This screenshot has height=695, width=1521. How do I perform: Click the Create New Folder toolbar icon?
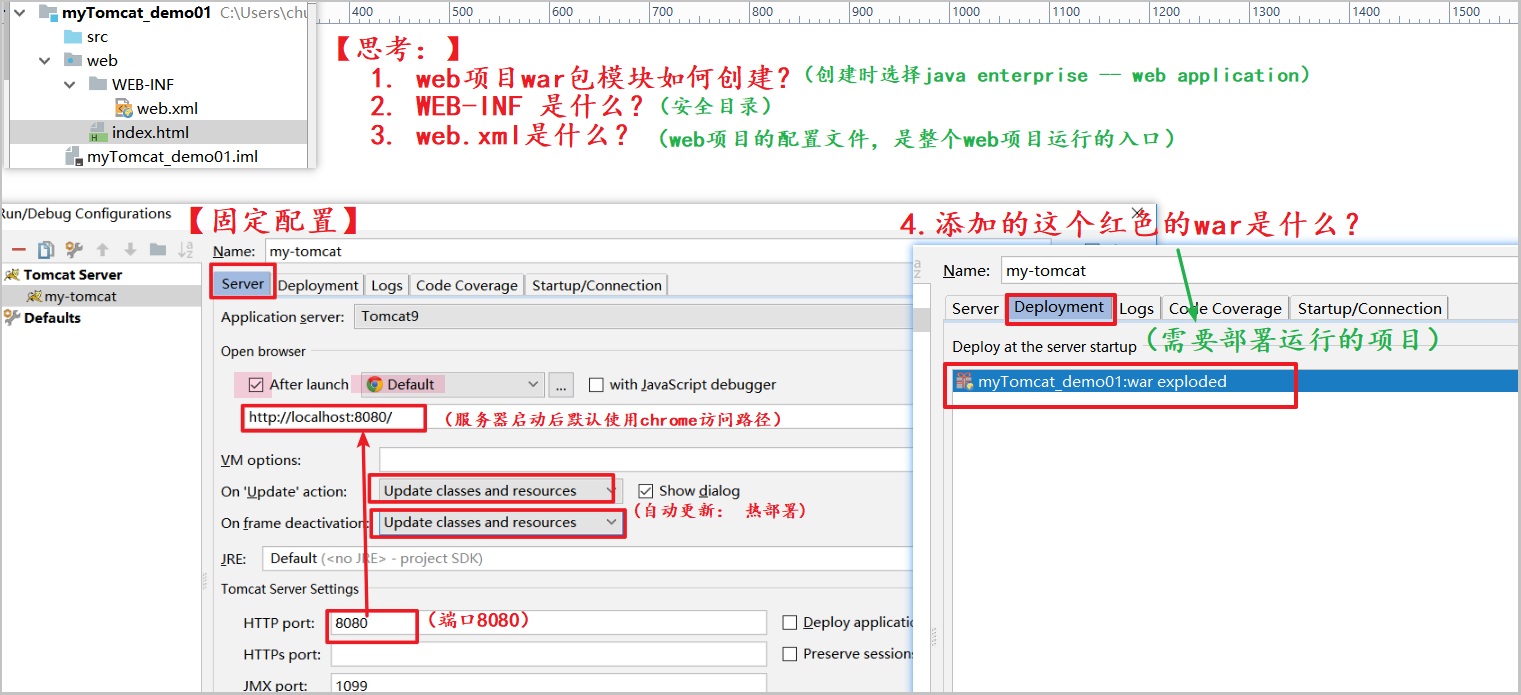(x=158, y=250)
